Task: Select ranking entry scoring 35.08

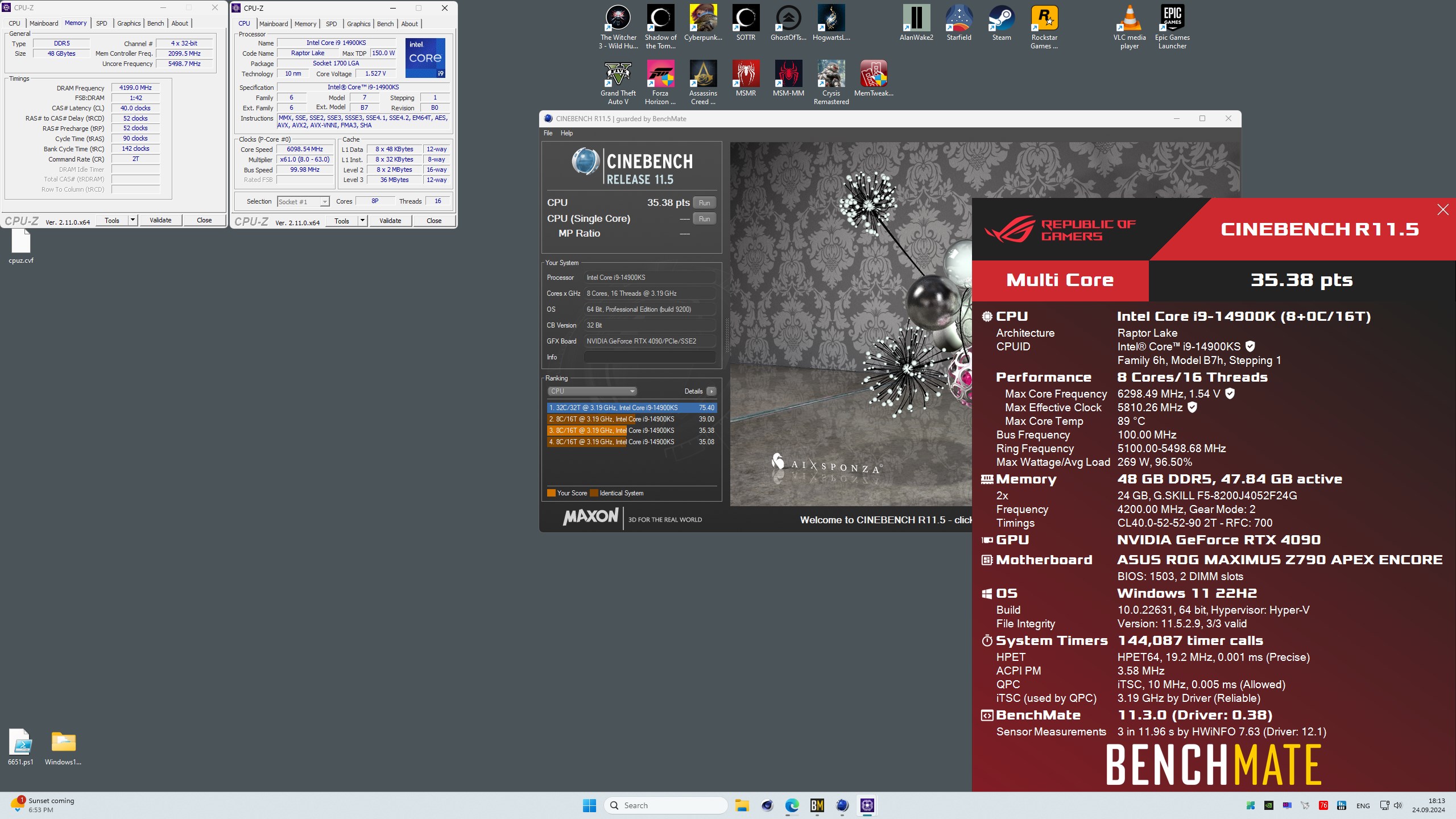Action: pos(631,442)
